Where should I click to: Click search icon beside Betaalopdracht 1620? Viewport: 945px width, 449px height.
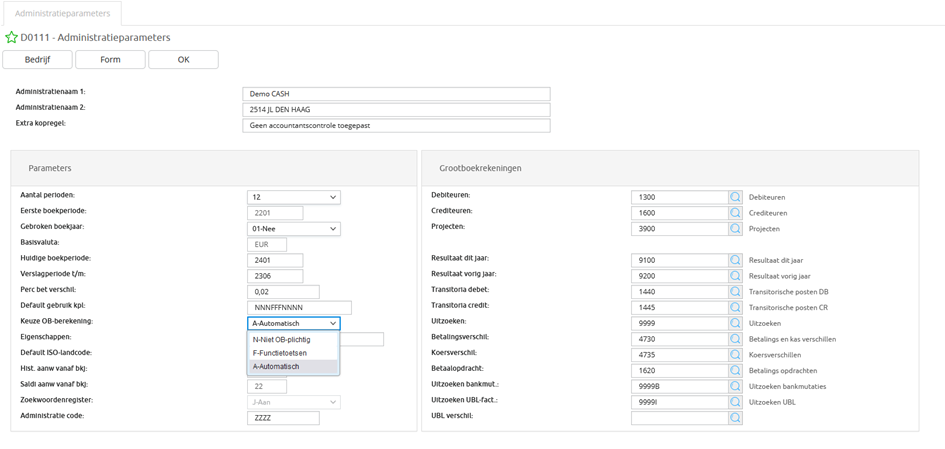click(736, 370)
